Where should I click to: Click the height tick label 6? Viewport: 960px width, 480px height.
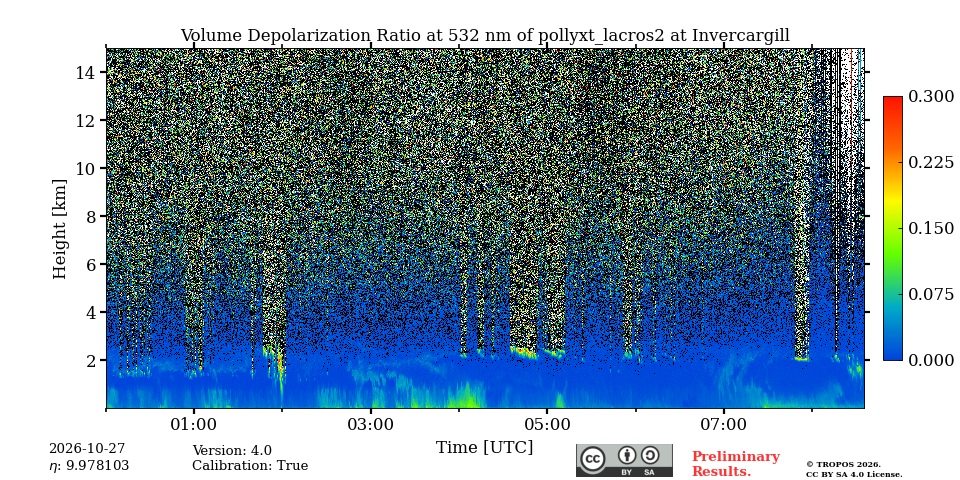pyautogui.click(x=92, y=264)
